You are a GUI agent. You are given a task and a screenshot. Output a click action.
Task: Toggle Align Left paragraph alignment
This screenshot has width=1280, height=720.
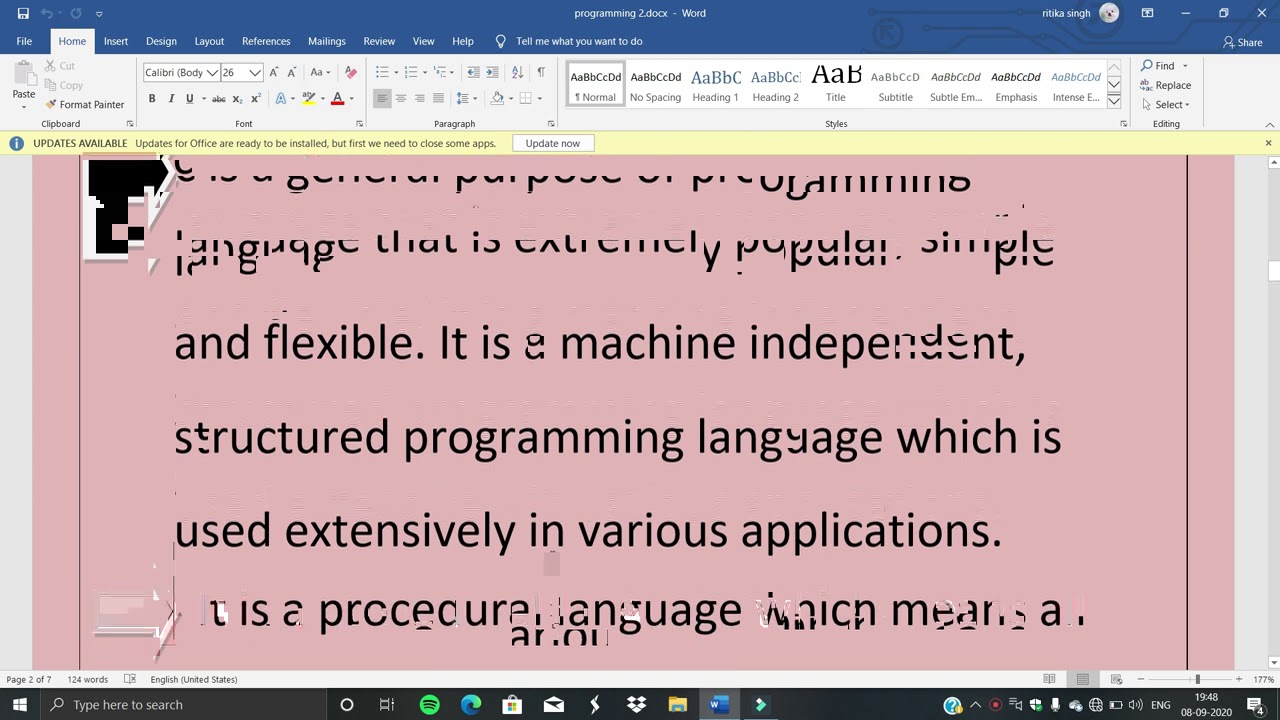[x=382, y=98]
